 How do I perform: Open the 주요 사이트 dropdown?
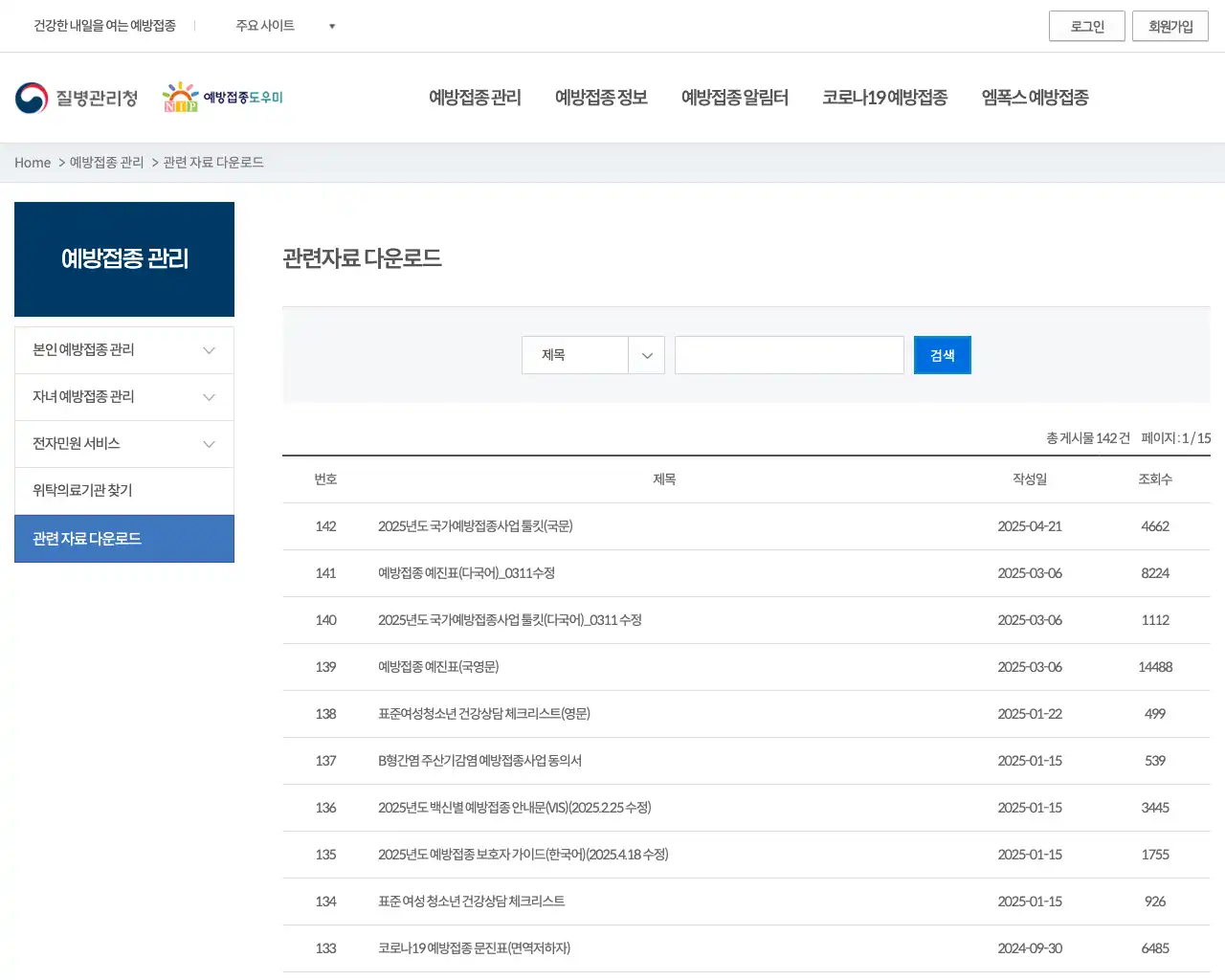284,26
